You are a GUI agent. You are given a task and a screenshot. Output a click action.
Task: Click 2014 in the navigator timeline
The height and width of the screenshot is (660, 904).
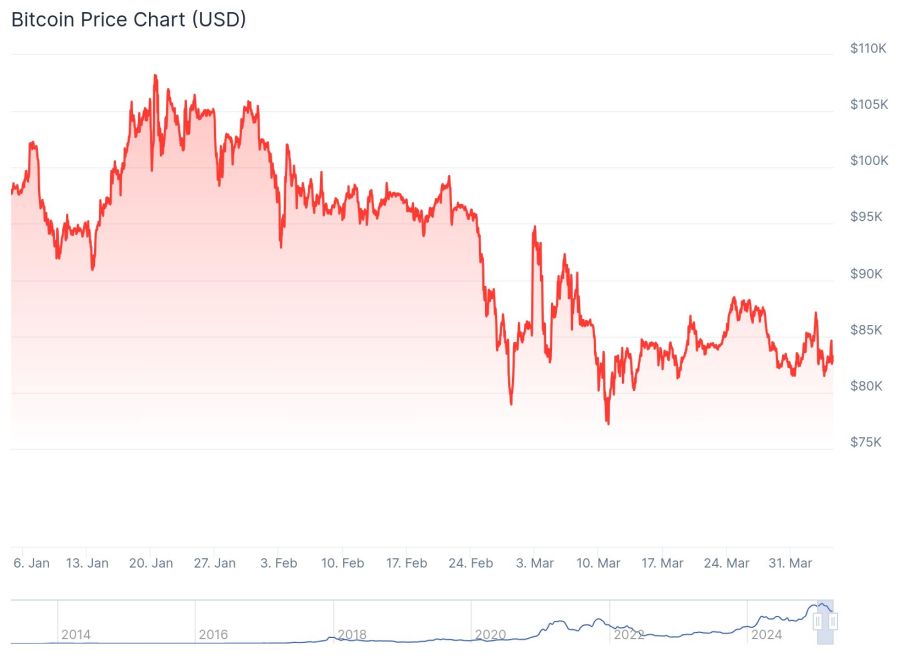(76, 634)
